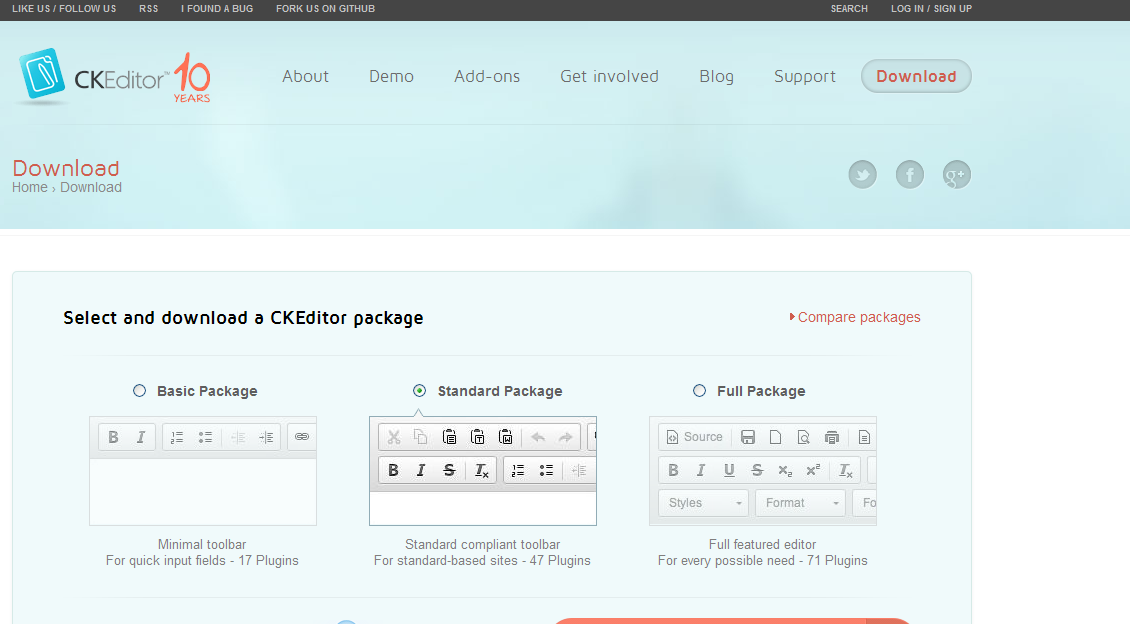
Task: Select the Standard Package radio button
Action: click(x=419, y=391)
